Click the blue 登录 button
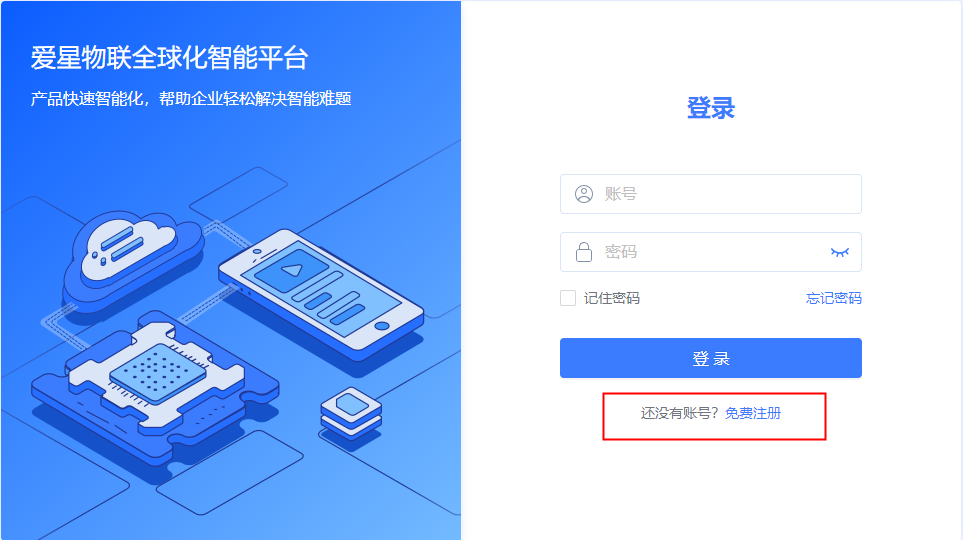963x540 pixels. tap(711, 358)
